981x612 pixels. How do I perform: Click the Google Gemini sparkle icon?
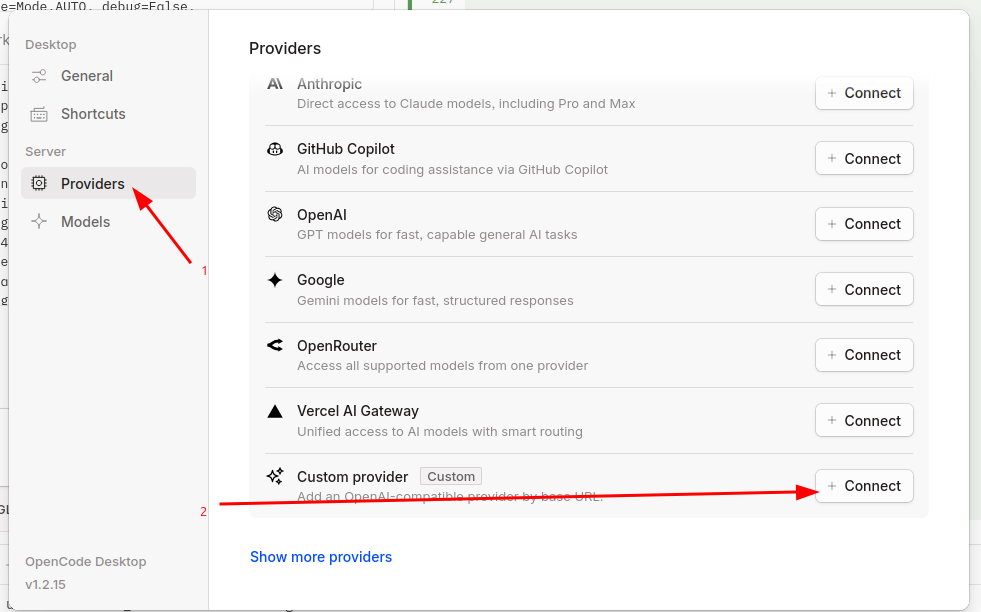[x=275, y=280]
